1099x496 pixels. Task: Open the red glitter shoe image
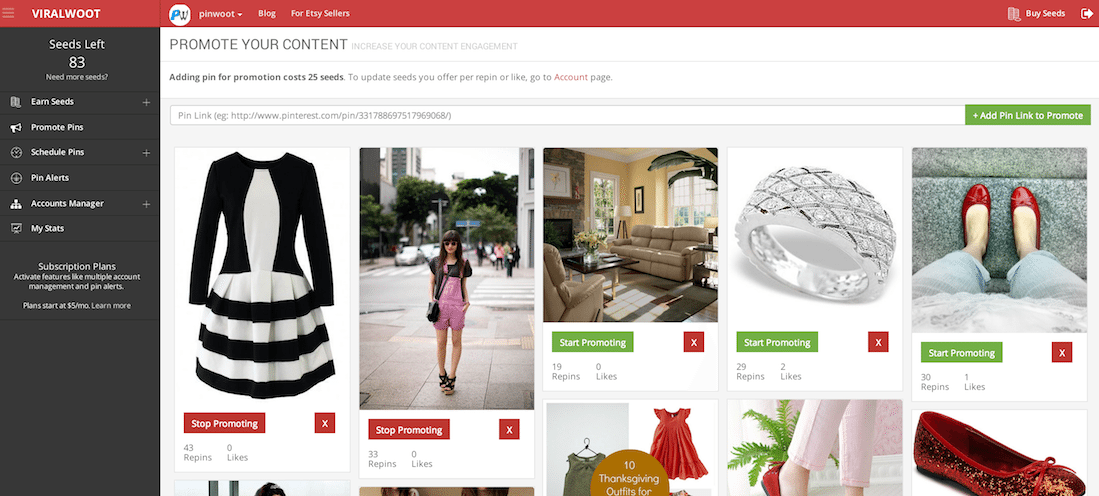(999, 453)
